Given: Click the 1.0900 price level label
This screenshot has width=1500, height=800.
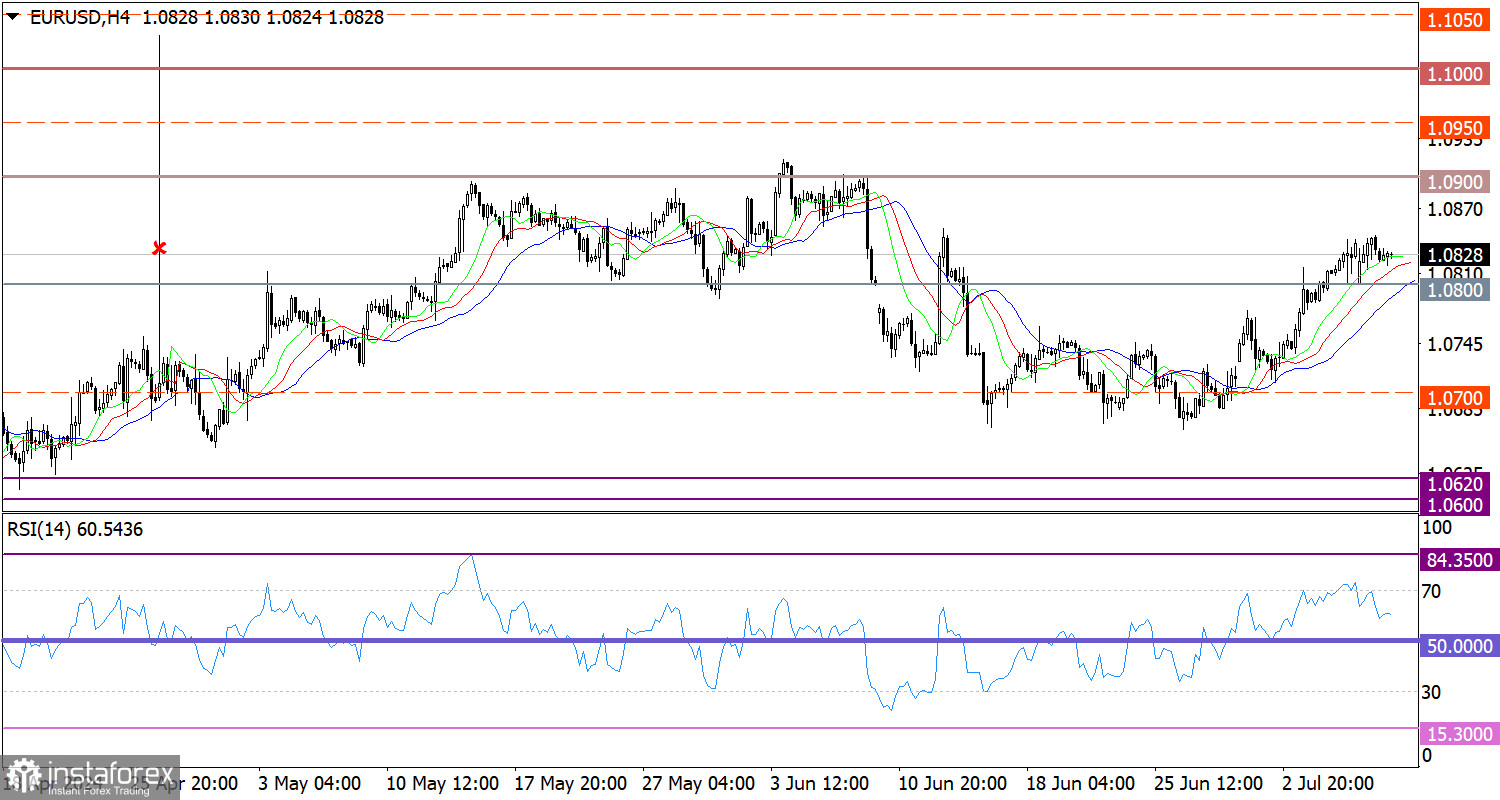Looking at the screenshot, I should (x=1456, y=182).
